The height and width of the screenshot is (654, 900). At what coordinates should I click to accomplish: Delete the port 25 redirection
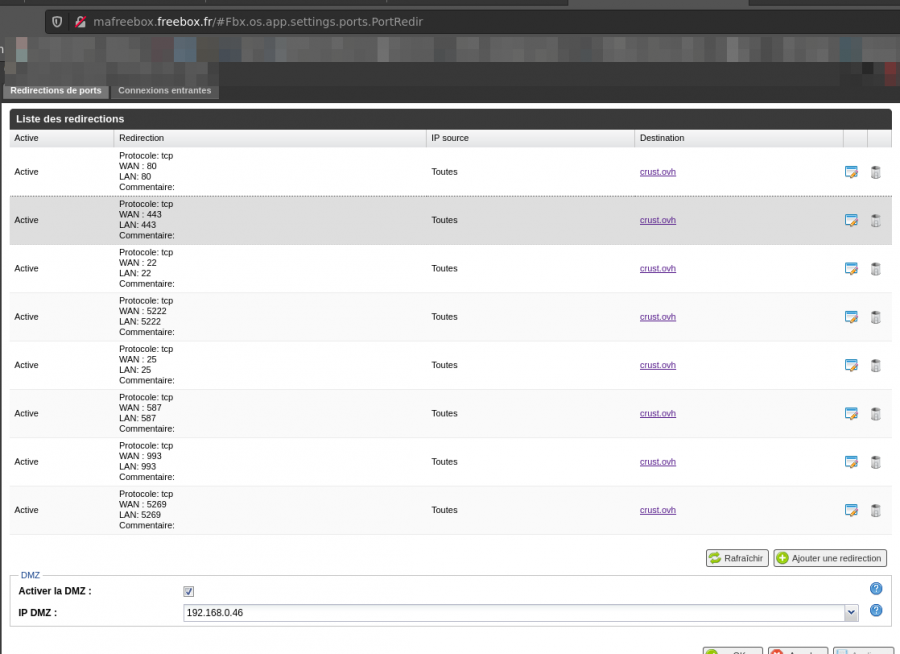click(875, 365)
